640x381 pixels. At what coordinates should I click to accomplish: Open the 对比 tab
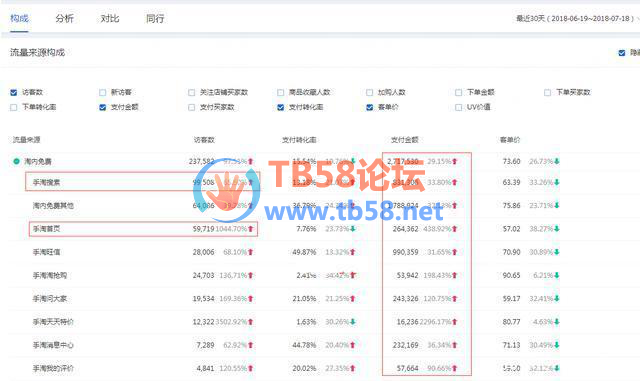click(x=110, y=18)
